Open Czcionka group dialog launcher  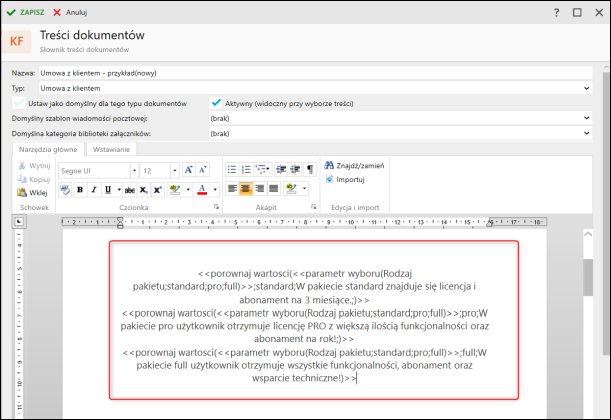[x=217, y=207]
